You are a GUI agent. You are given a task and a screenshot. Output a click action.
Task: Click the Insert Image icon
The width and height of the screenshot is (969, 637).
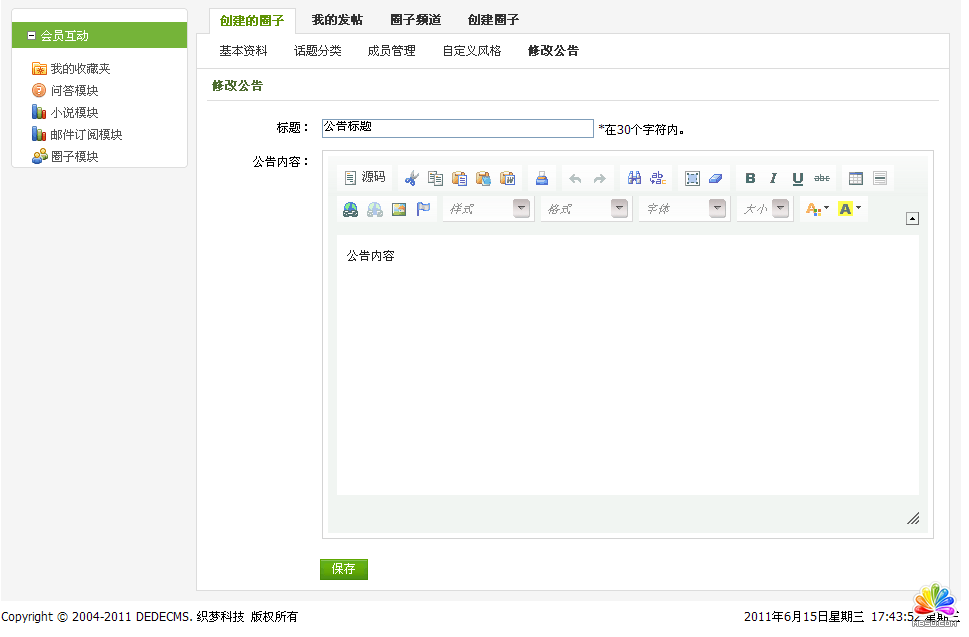pyautogui.click(x=399, y=209)
